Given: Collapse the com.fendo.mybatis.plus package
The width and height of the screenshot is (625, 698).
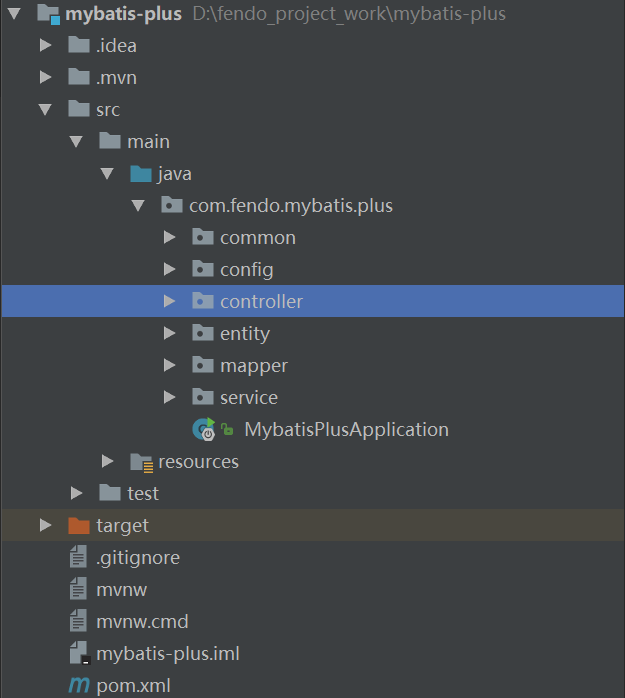Looking at the screenshot, I should click(x=138, y=206).
